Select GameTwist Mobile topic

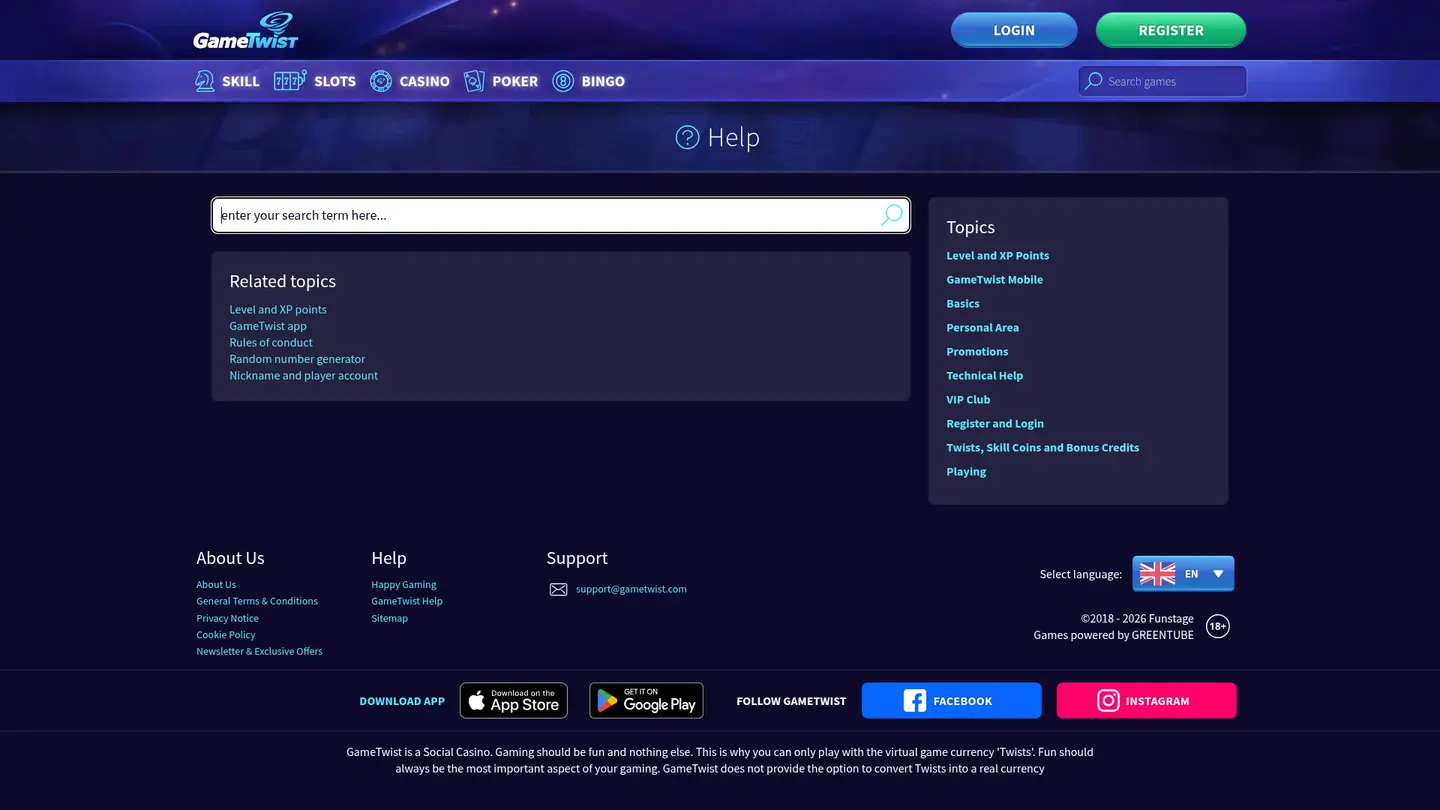995,279
